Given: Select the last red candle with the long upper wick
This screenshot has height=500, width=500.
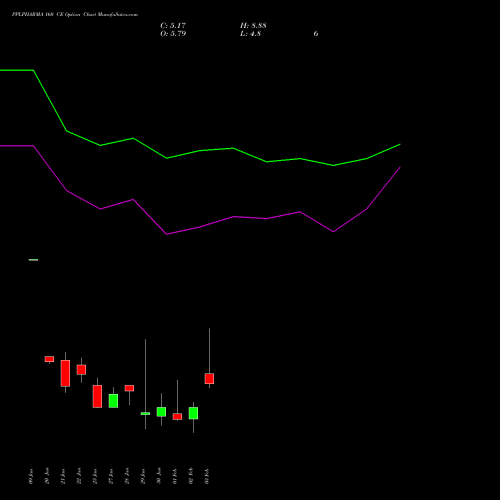Looking at the screenshot, I should pyautogui.click(x=209, y=379).
